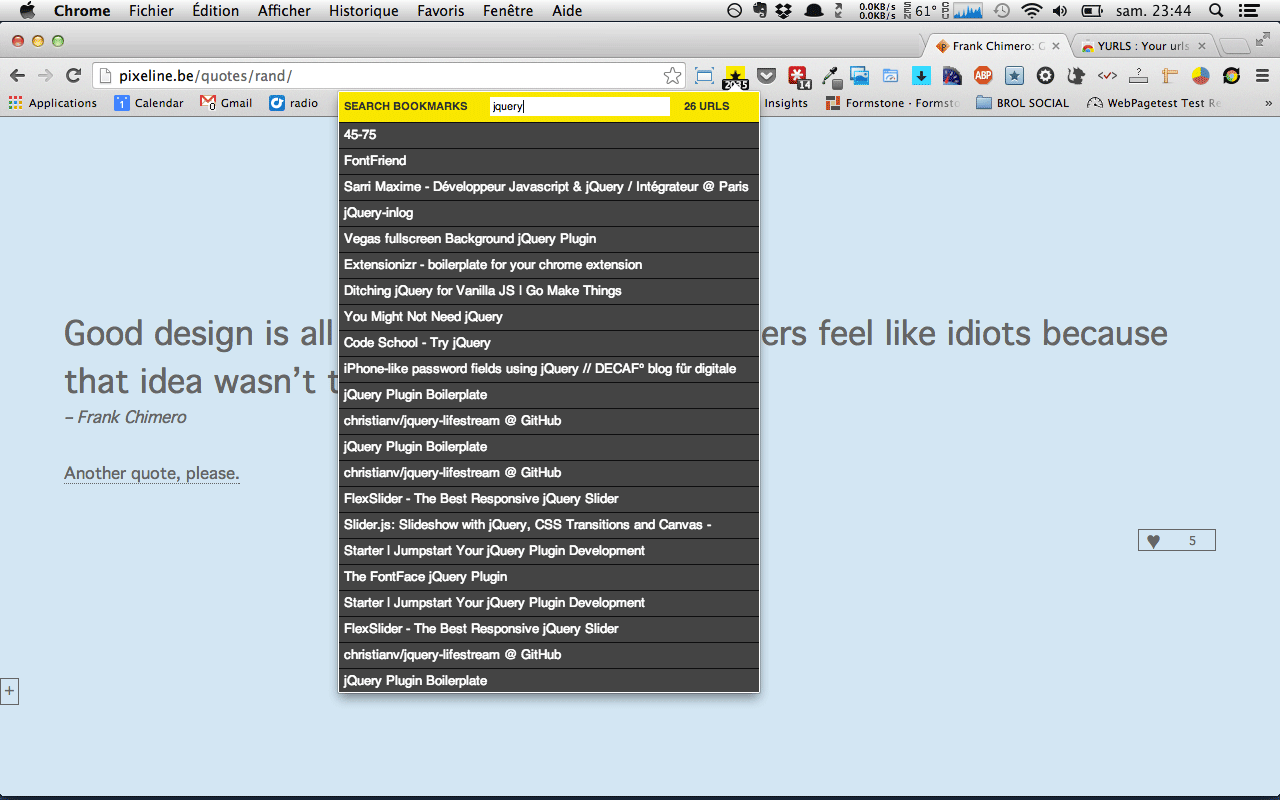1280x800 pixels.
Task: Open Chrome's hamburger menu
Action: coord(1260,75)
